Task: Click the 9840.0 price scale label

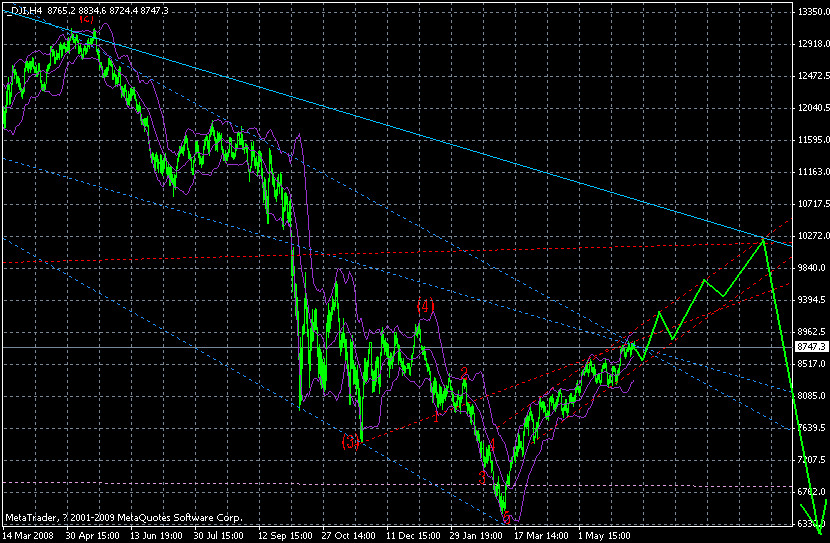Action: [x=811, y=268]
